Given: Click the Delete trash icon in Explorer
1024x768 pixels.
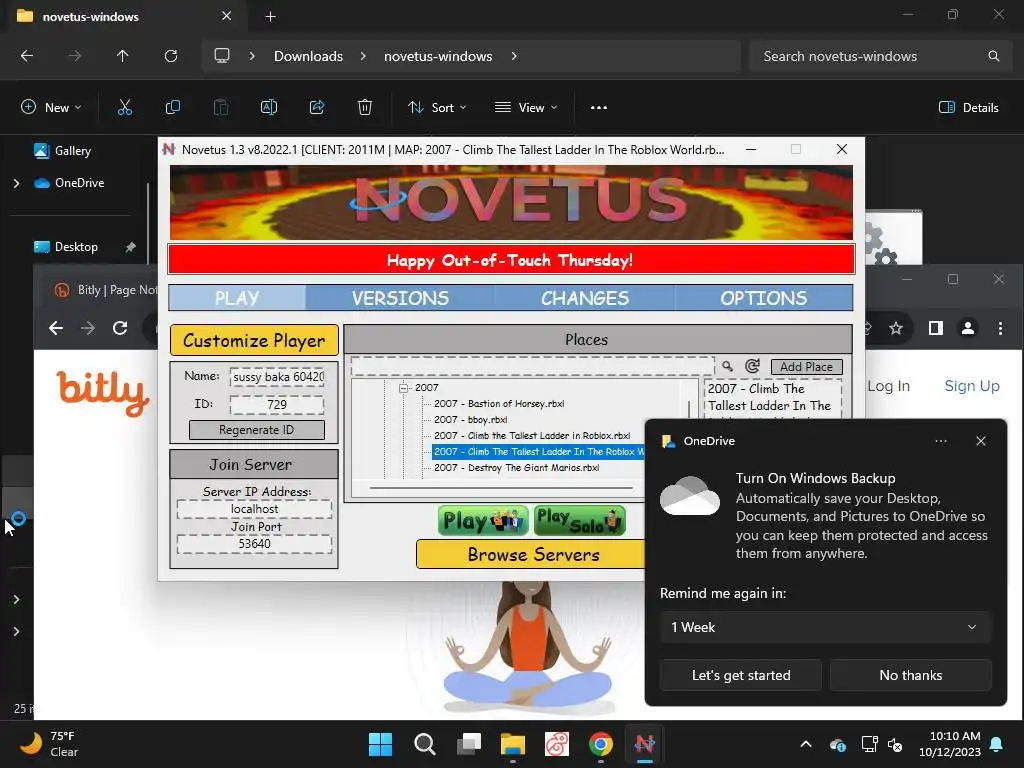Looking at the screenshot, I should click(x=365, y=108).
